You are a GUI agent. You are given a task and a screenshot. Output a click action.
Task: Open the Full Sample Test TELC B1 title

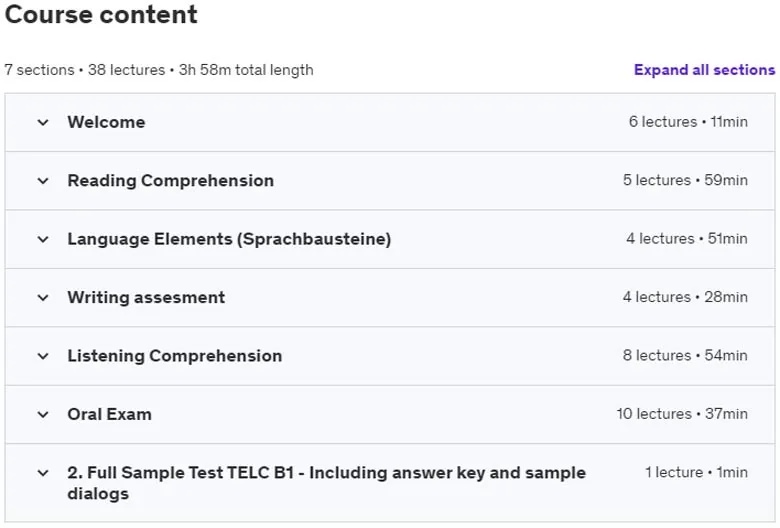(327, 483)
